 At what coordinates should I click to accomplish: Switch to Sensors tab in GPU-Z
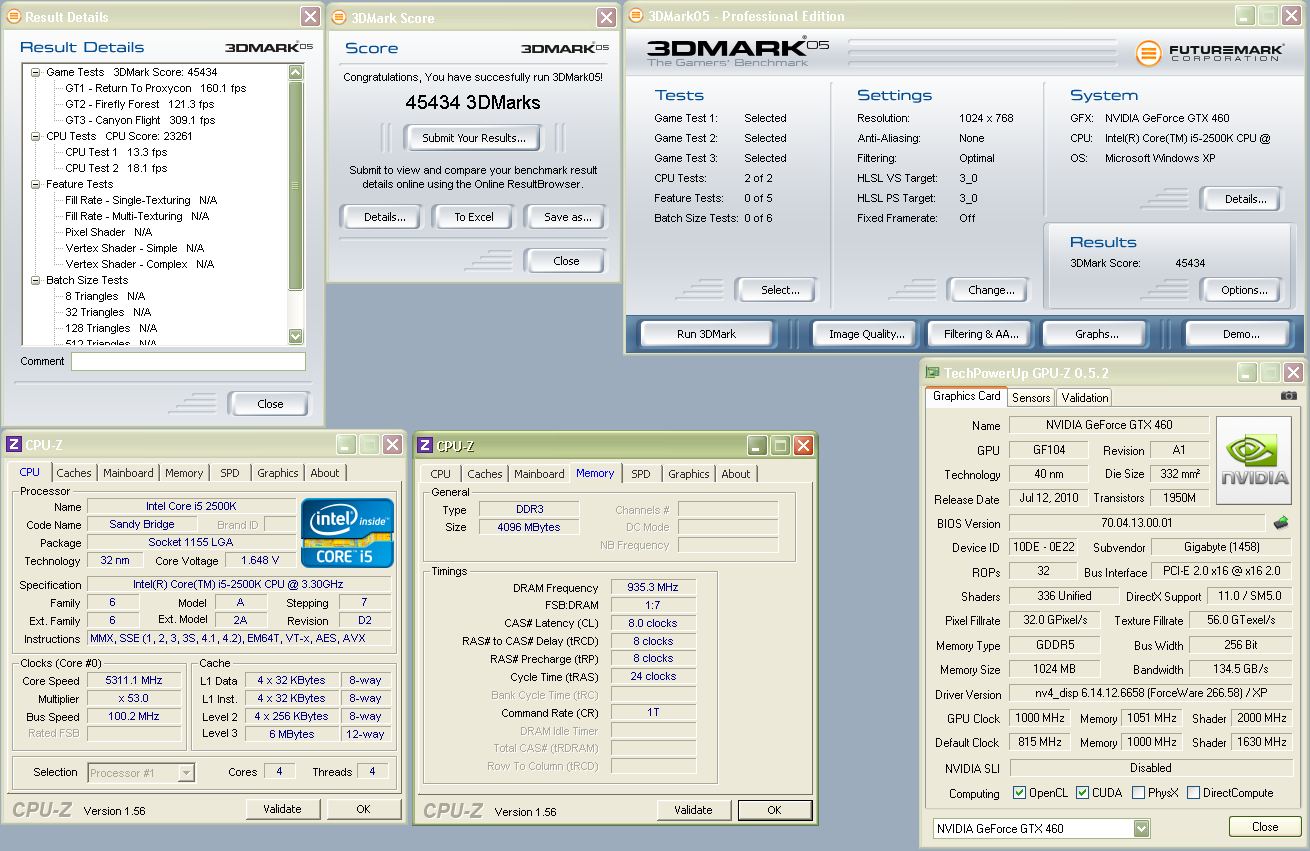tap(1031, 397)
